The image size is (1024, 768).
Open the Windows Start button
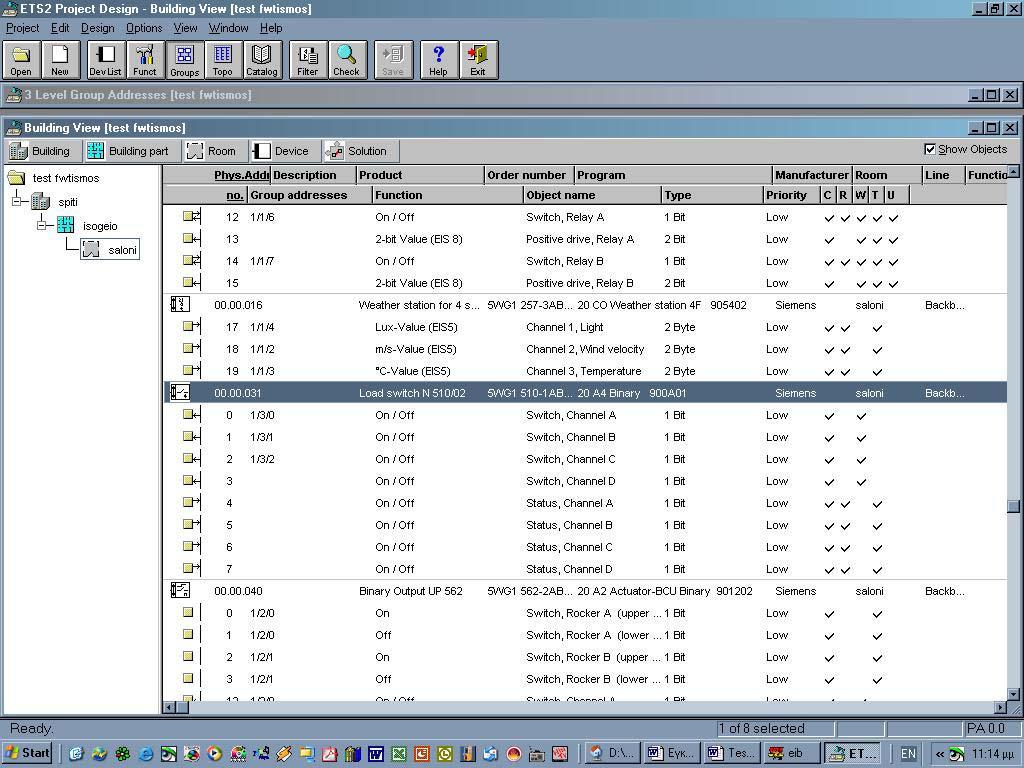[x=27, y=753]
